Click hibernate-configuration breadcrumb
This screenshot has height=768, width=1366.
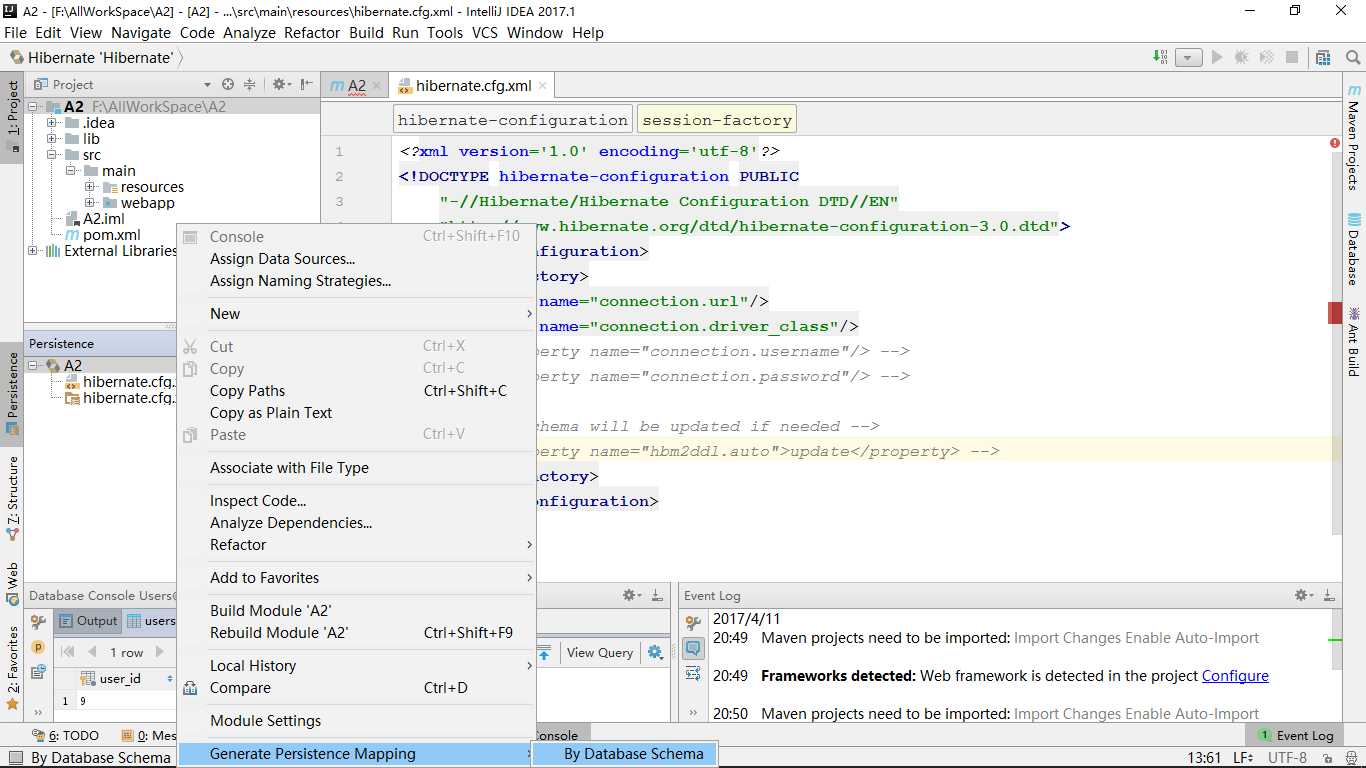[513, 120]
